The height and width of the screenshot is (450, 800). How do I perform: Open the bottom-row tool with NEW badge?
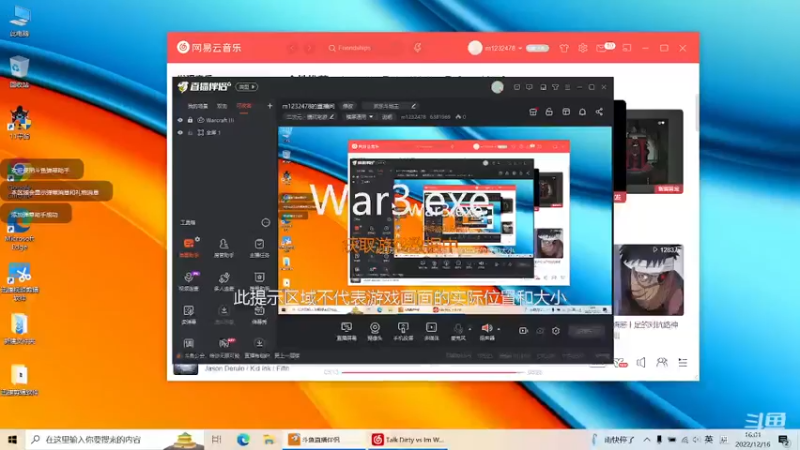point(224,343)
